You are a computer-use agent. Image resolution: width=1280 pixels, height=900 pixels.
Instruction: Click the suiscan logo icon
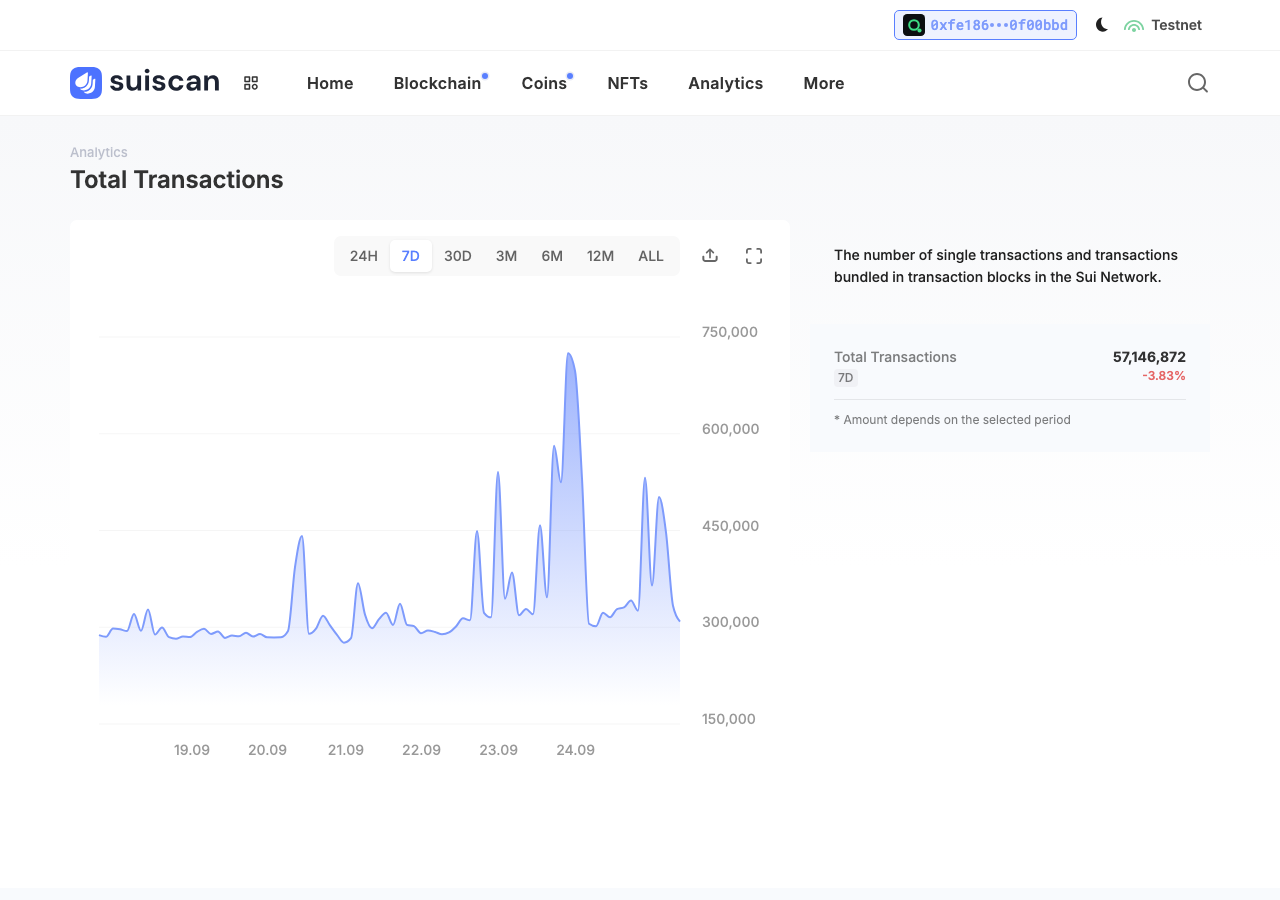pyautogui.click(x=86, y=83)
